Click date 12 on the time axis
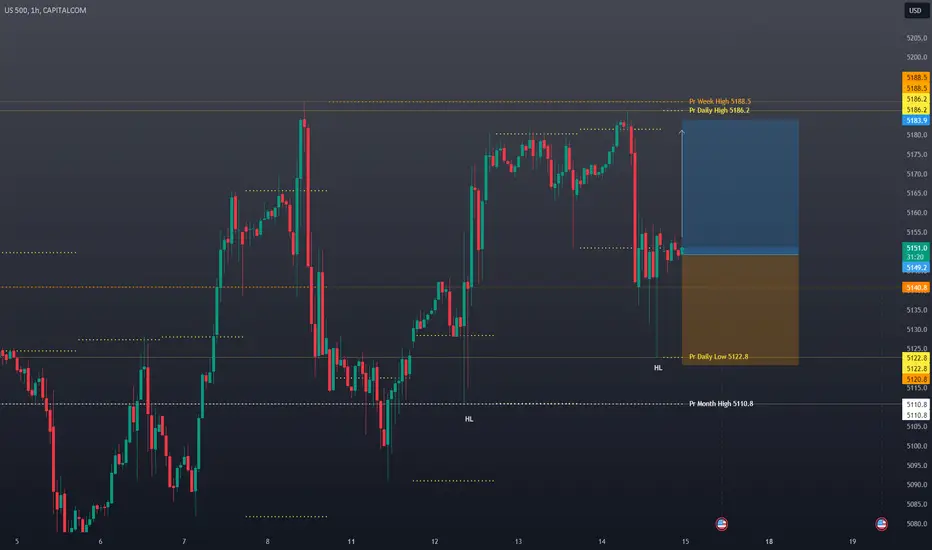 pos(434,542)
